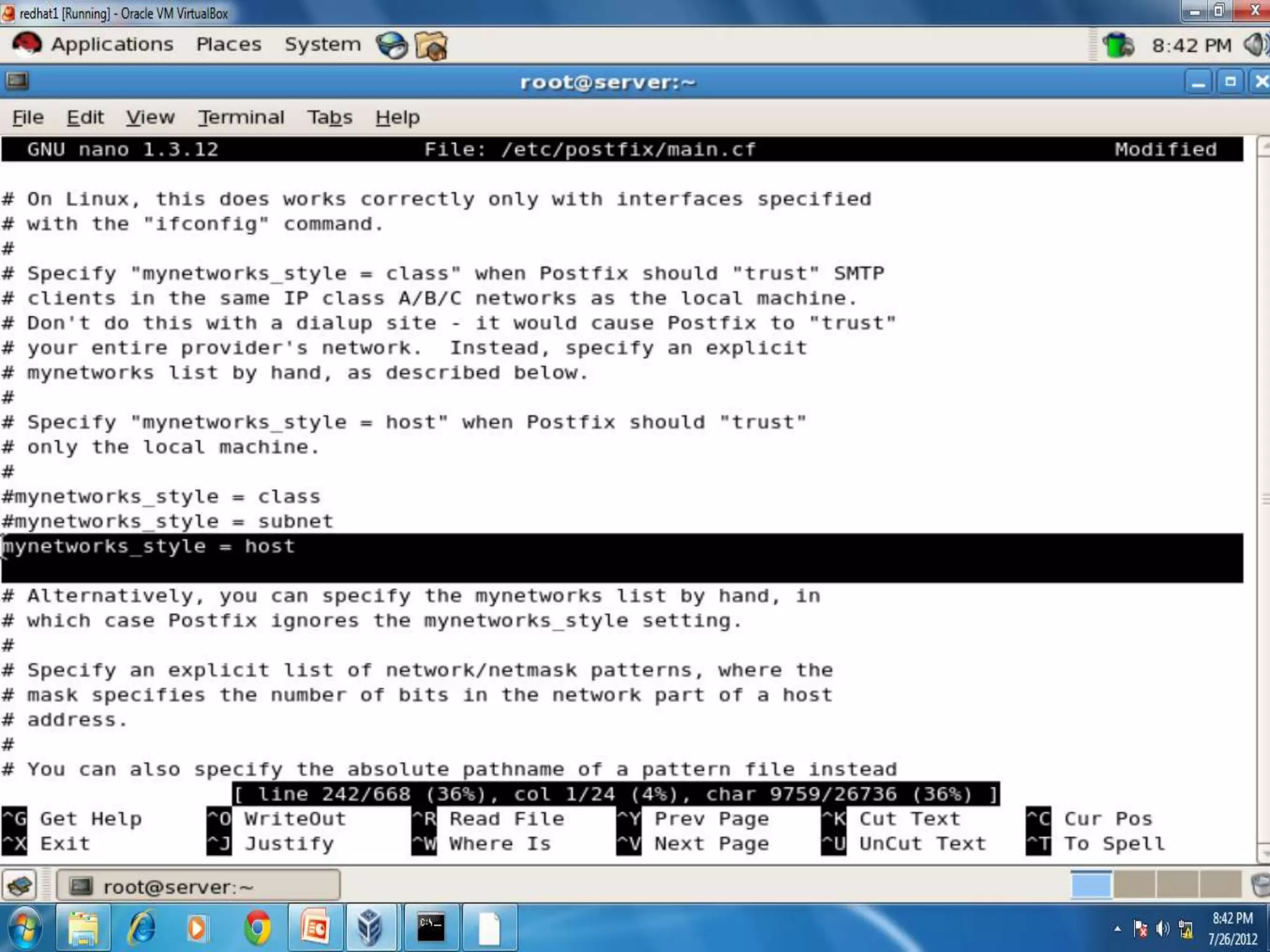
Task: Open the Places menu
Action: [228, 45]
